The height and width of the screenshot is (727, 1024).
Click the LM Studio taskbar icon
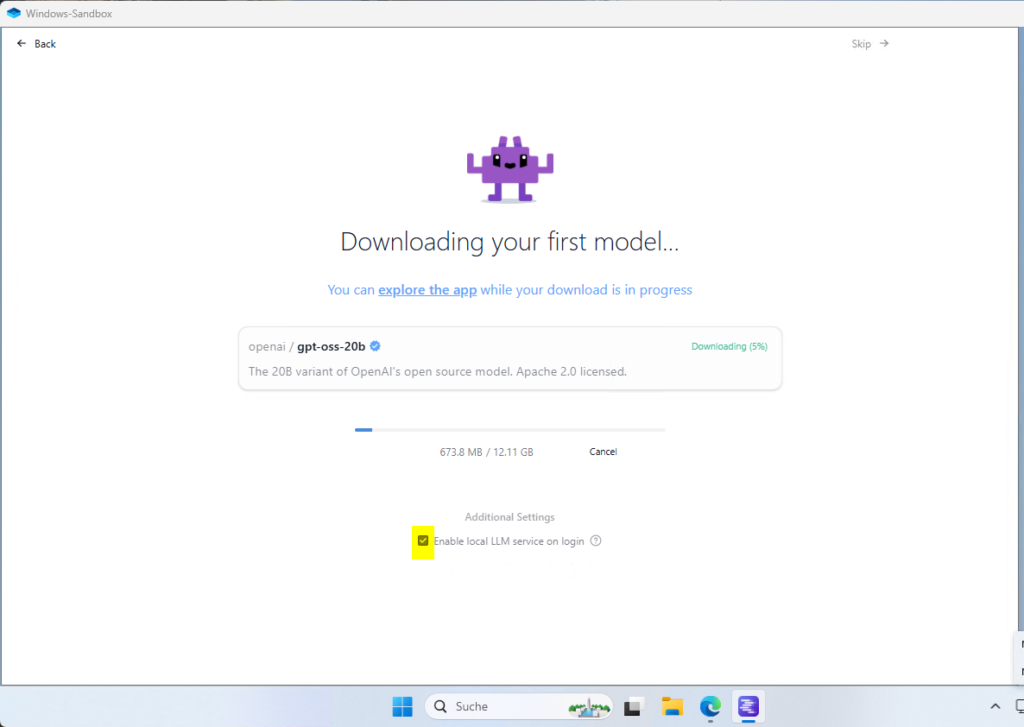click(748, 706)
